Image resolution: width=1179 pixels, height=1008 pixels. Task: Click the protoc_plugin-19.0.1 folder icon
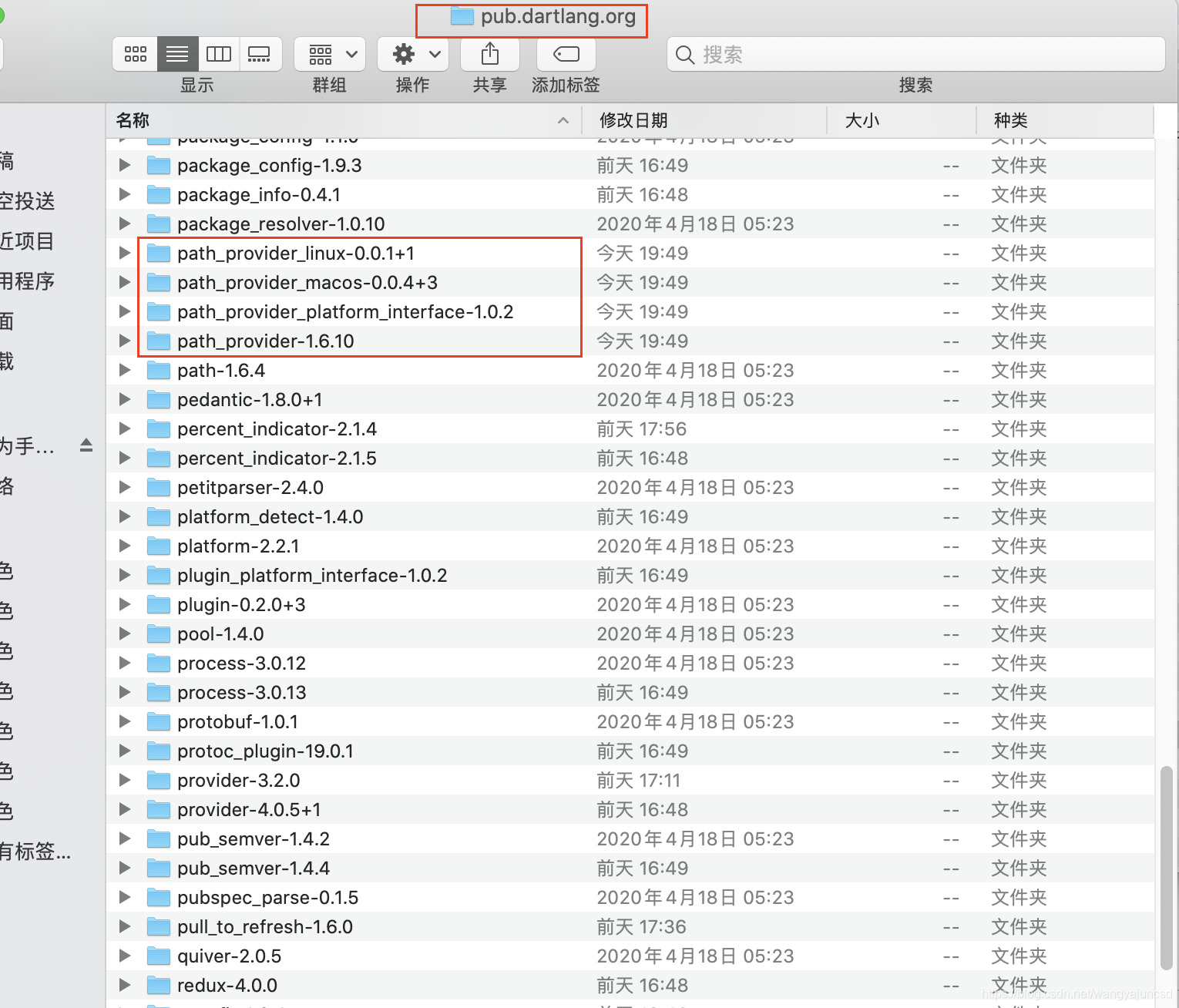(x=159, y=751)
